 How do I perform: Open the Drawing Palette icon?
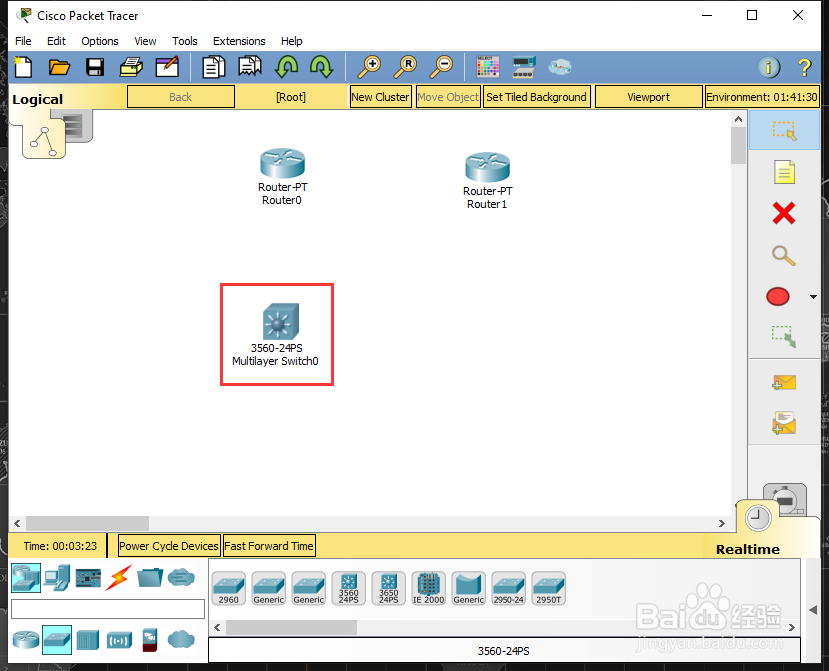[487, 67]
